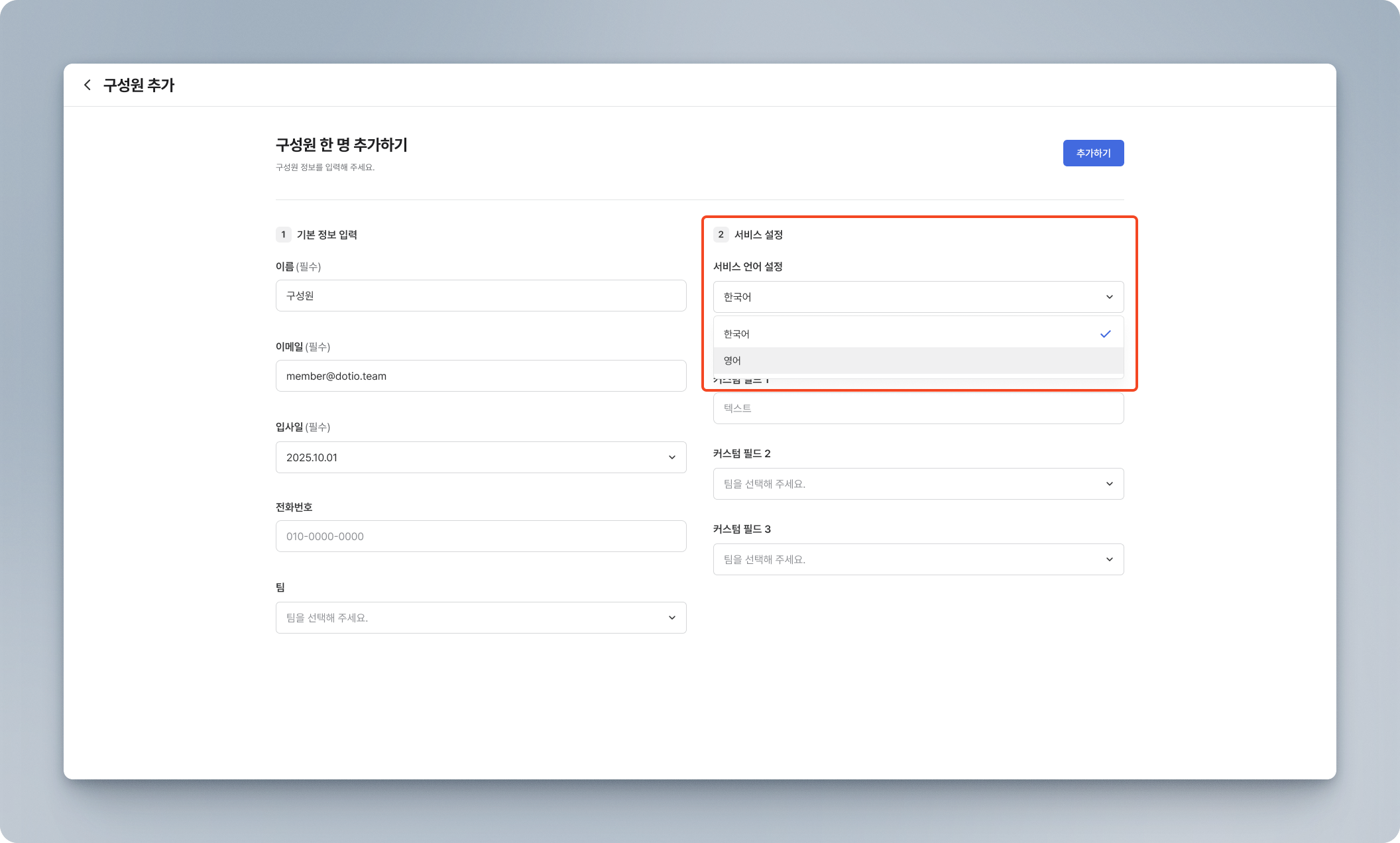The height and width of the screenshot is (843, 1400).
Task: Click the 커스텀 필드 1 텍스트 input
Action: (918, 408)
